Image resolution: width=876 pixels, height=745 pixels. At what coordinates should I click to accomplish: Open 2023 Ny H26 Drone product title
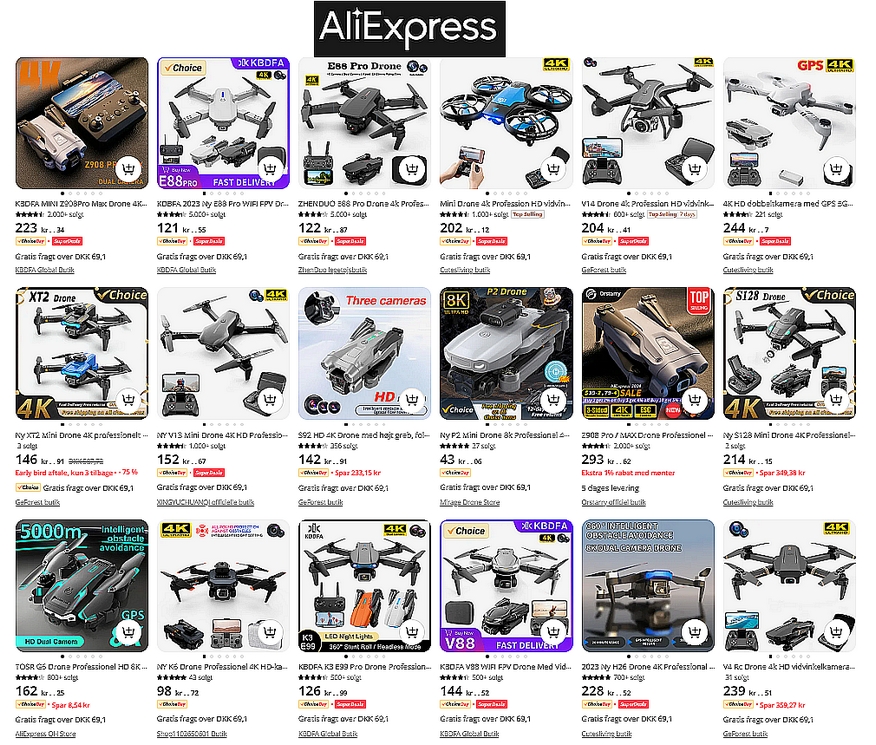pos(648,666)
